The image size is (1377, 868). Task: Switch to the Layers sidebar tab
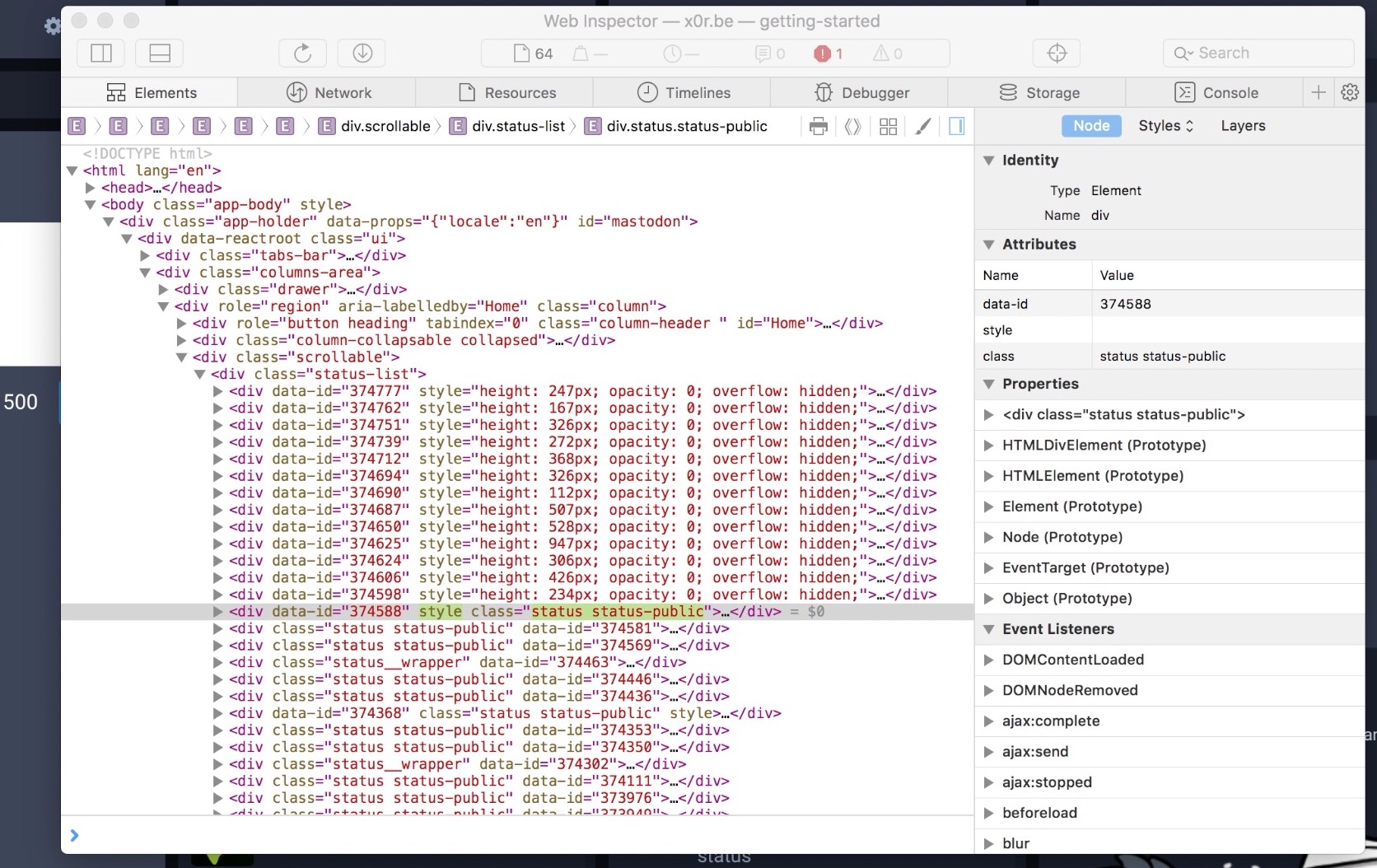1243,126
